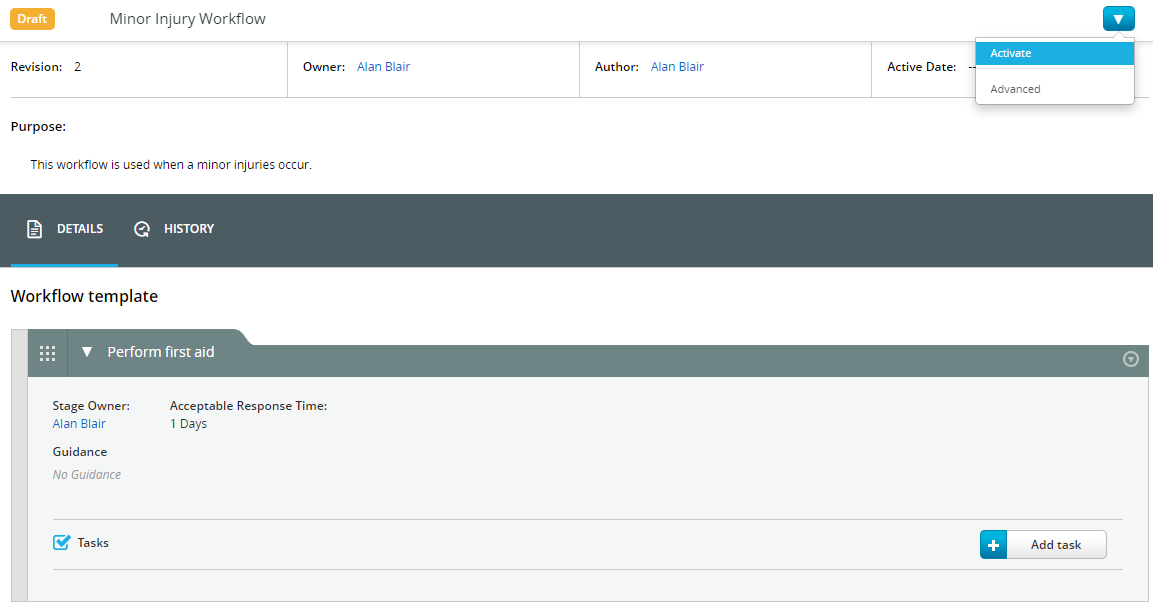The image size is (1153, 613).
Task: Choose Advanced from the dropdown menu
Action: tap(1054, 89)
